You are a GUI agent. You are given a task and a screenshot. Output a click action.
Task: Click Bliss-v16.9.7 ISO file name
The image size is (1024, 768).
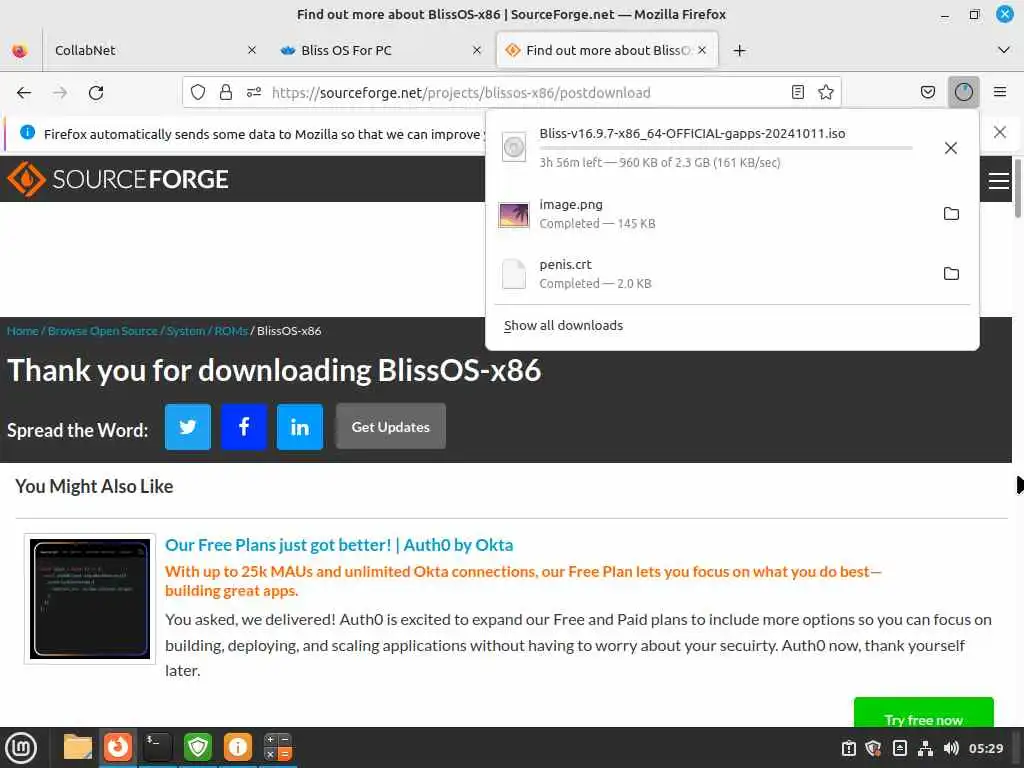point(692,133)
